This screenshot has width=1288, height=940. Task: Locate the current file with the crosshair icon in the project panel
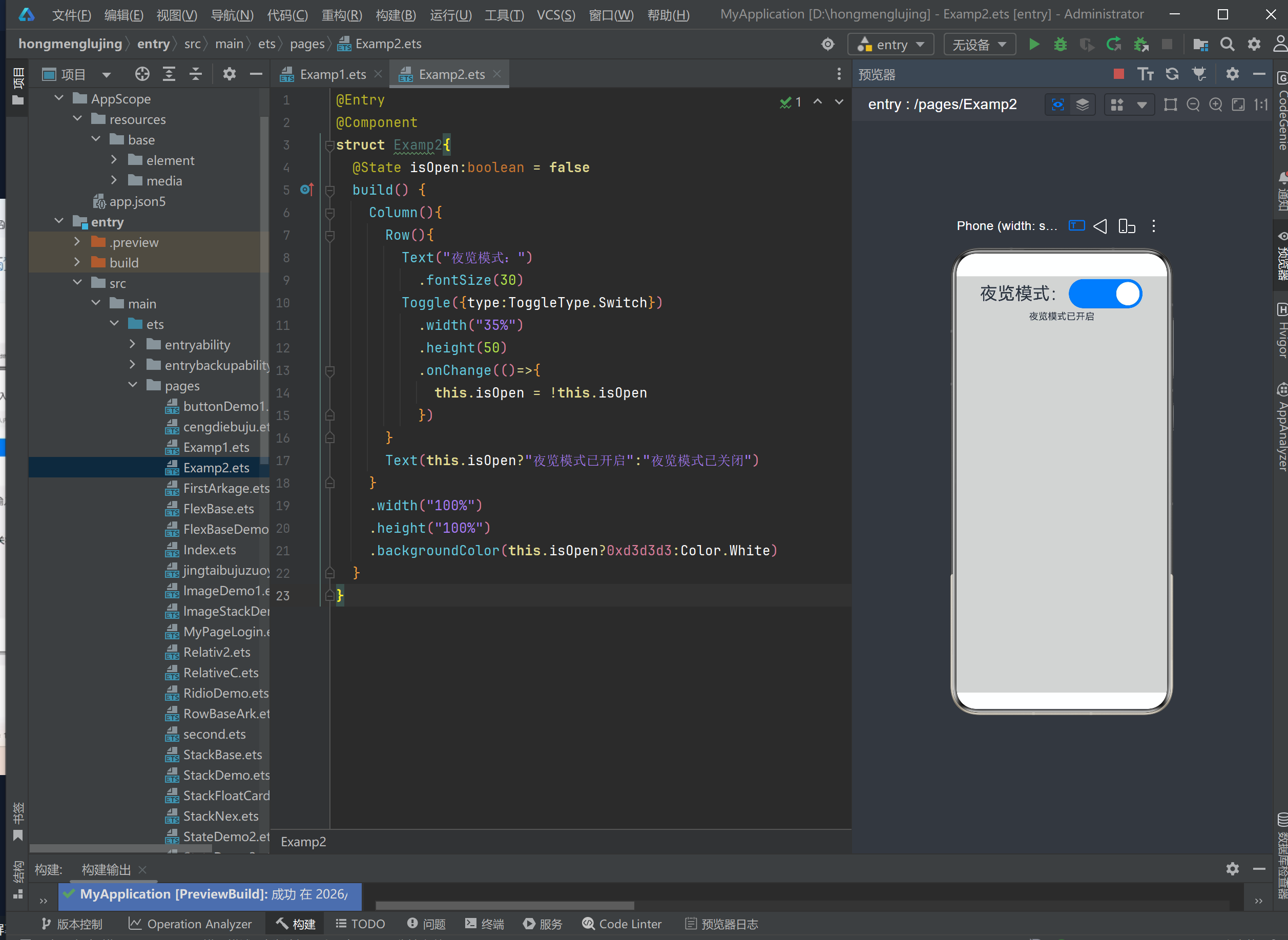click(142, 74)
